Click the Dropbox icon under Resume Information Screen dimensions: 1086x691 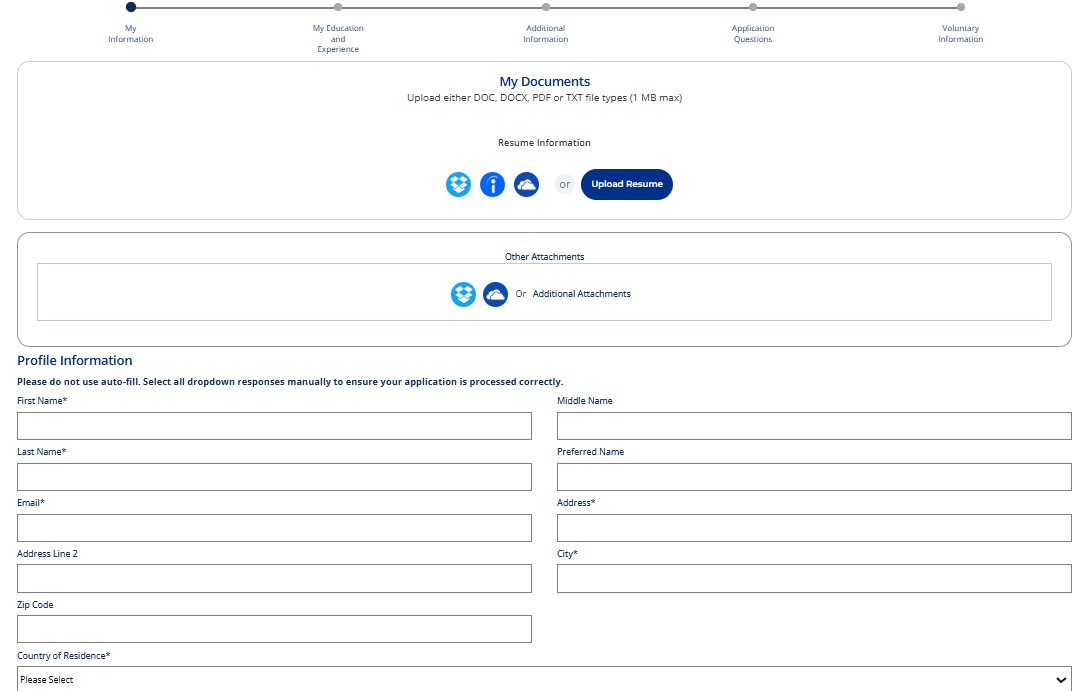[458, 184]
